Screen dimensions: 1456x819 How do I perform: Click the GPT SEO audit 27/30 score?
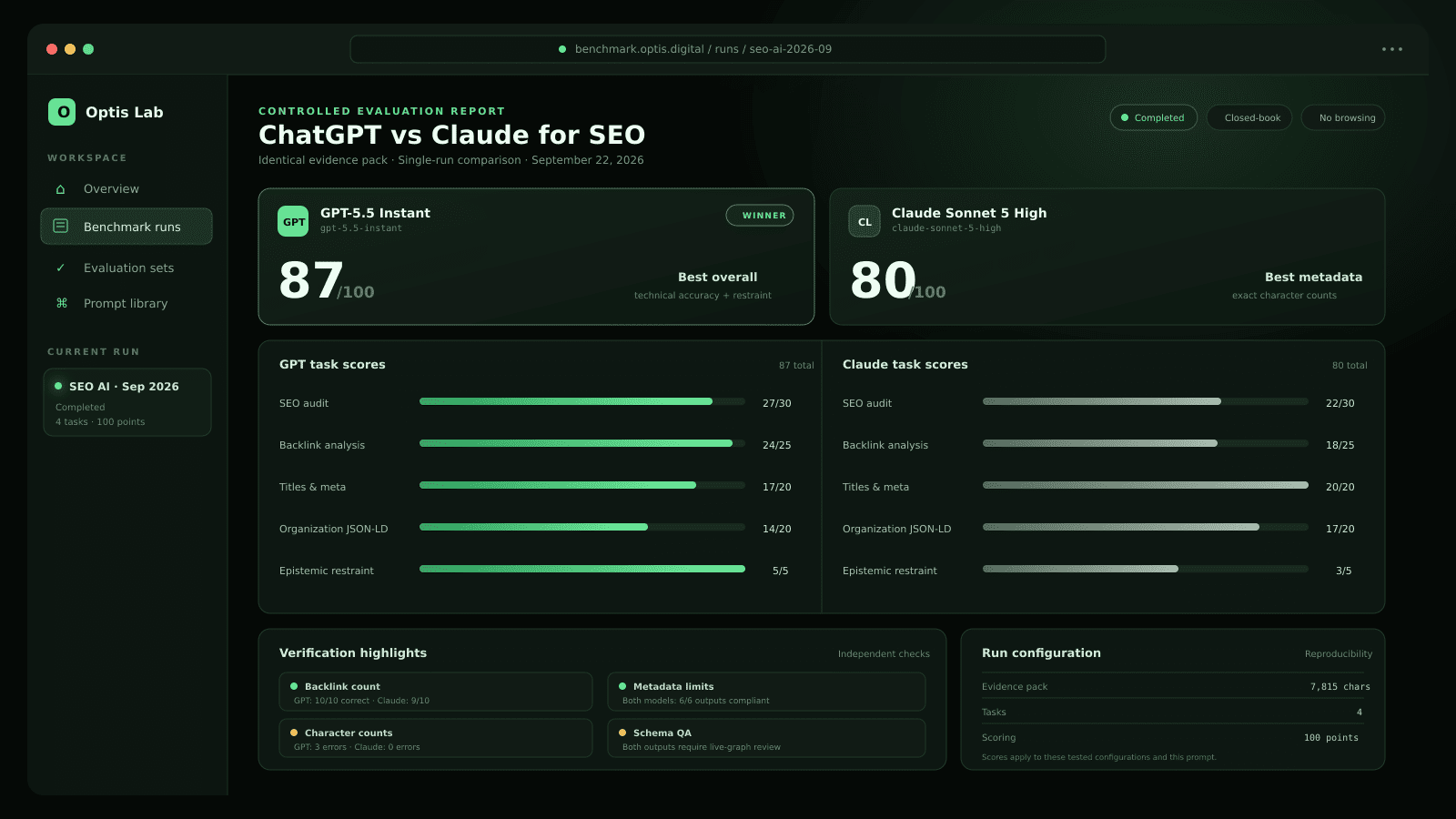777,403
